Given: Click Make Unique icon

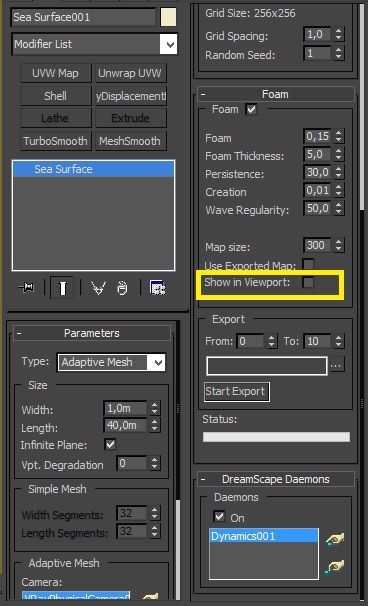Looking at the screenshot, I should click(98, 288).
